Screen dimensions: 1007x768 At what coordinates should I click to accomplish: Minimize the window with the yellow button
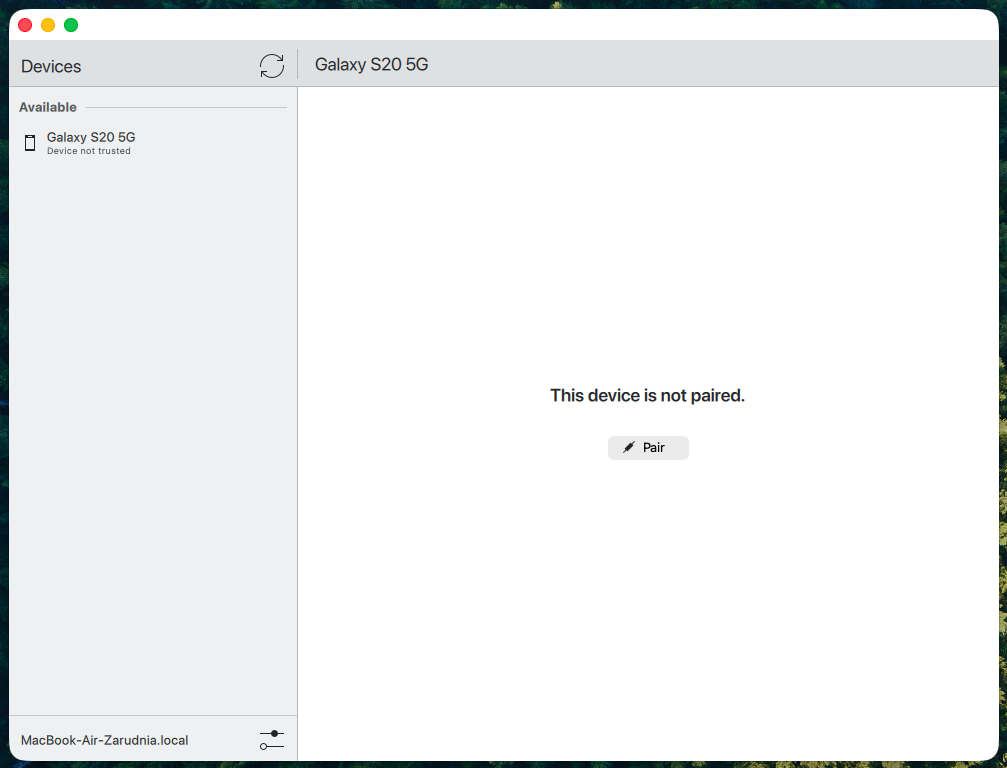click(48, 25)
